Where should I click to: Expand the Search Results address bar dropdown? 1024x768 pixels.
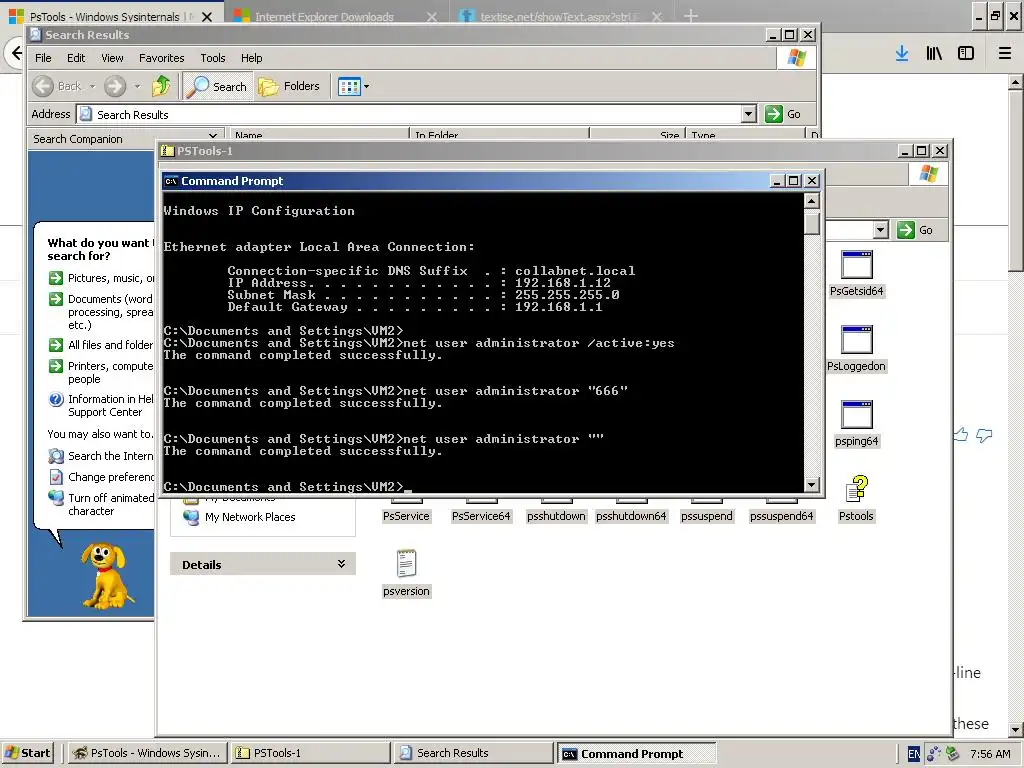click(749, 114)
